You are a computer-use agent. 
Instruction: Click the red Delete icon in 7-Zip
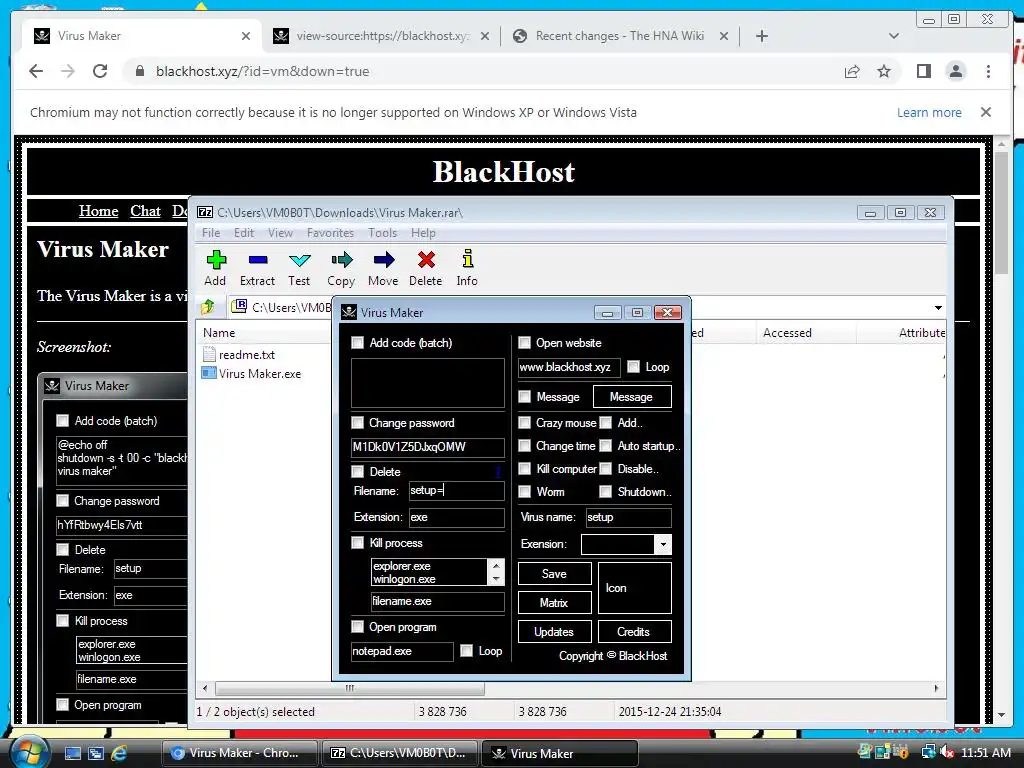point(426,260)
